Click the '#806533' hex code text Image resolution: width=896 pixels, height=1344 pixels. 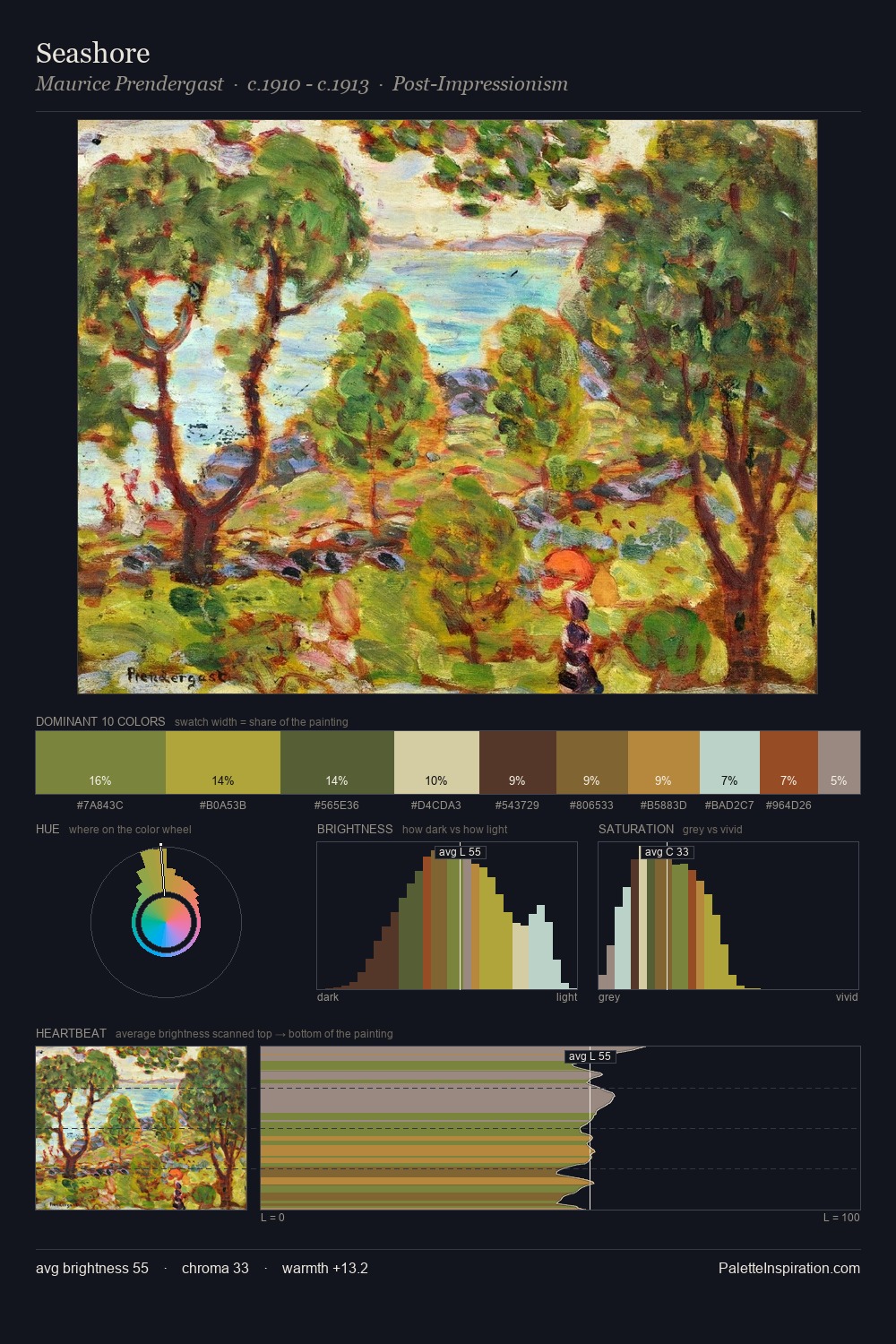tap(592, 806)
